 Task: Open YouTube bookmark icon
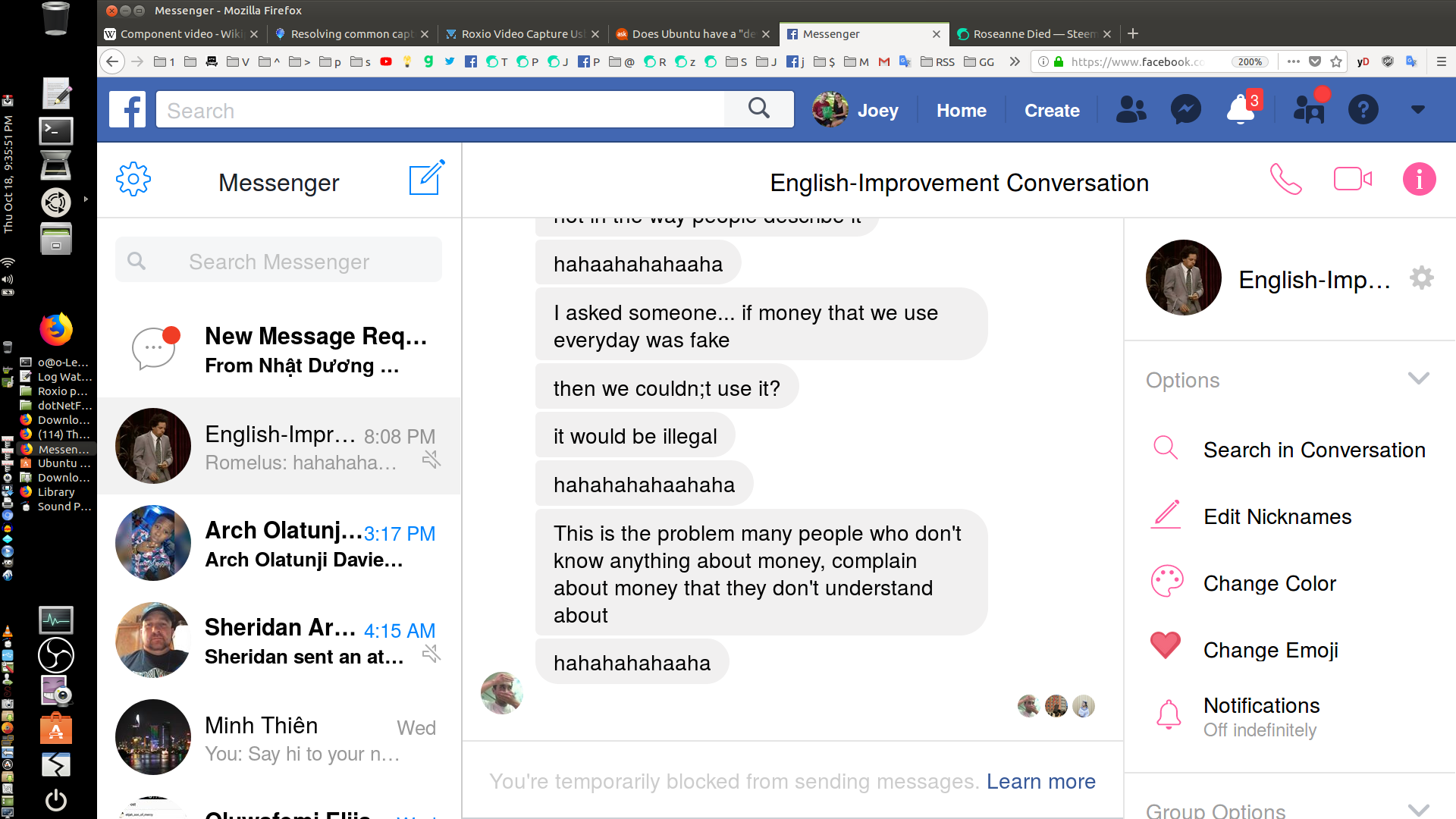coord(386,61)
